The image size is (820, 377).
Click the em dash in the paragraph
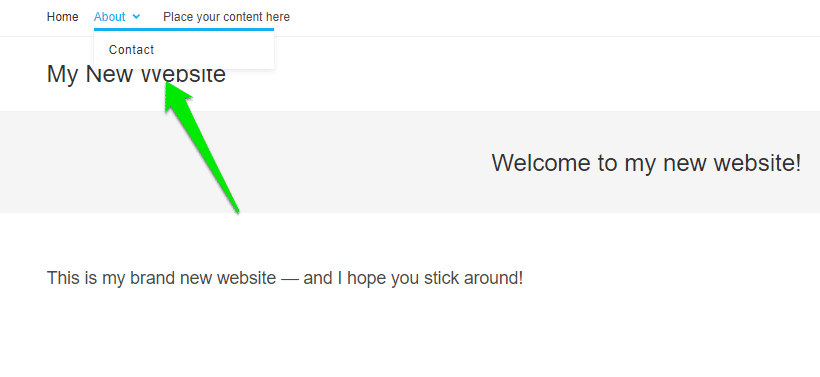289,278
